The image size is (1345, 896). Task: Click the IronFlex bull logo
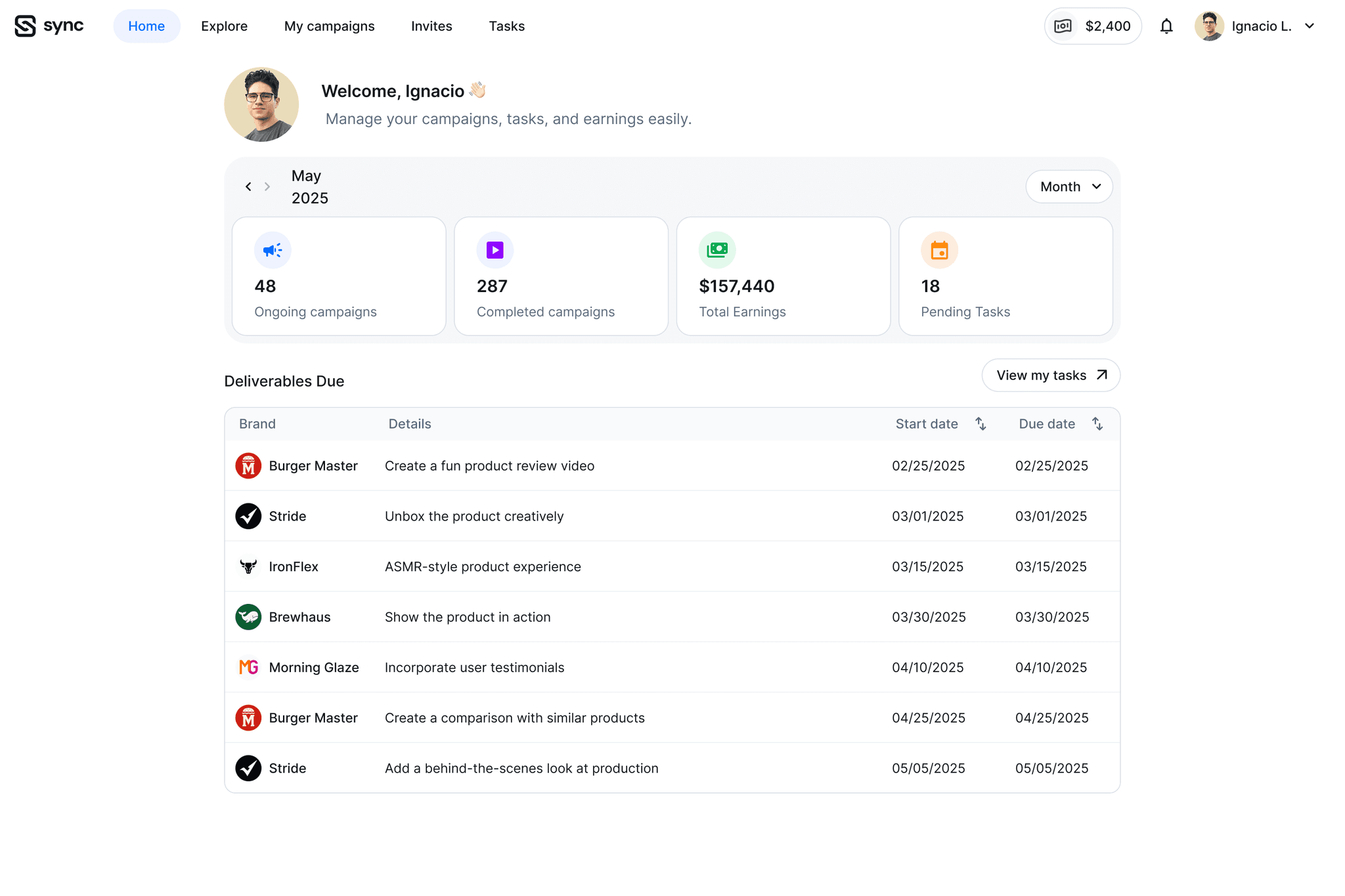point(248,566)
